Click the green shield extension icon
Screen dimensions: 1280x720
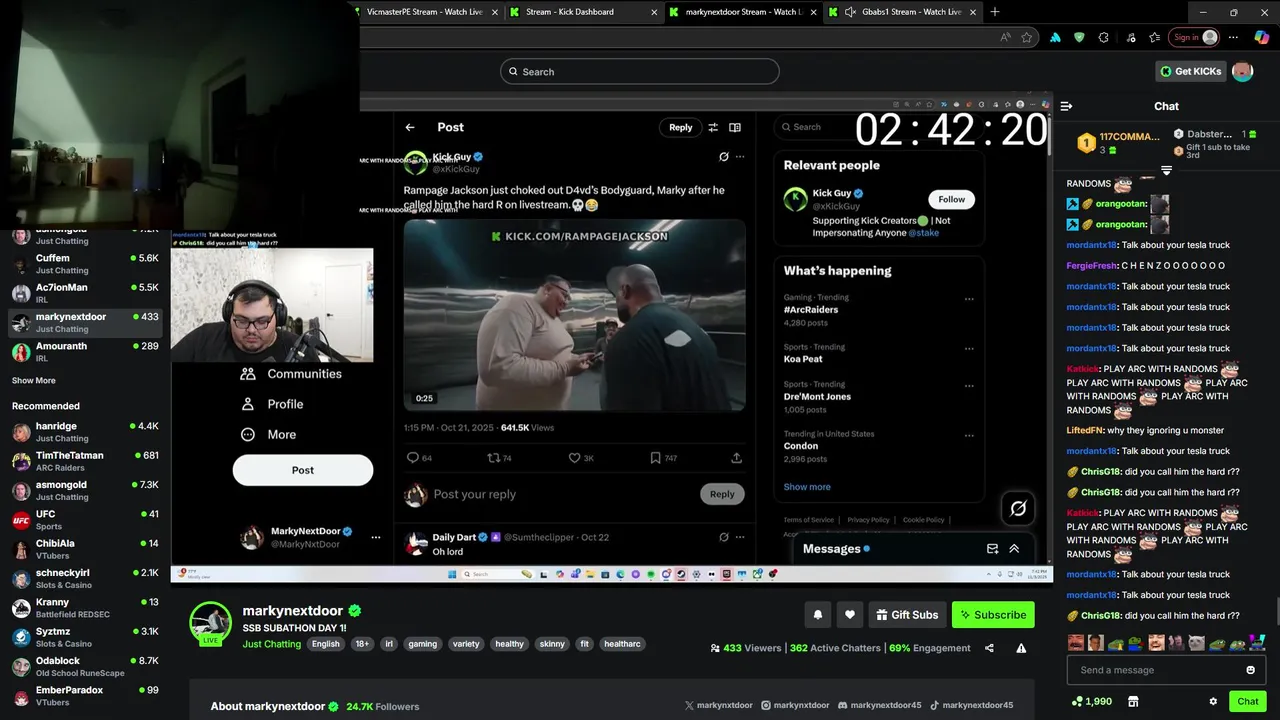click(1079, 37)
